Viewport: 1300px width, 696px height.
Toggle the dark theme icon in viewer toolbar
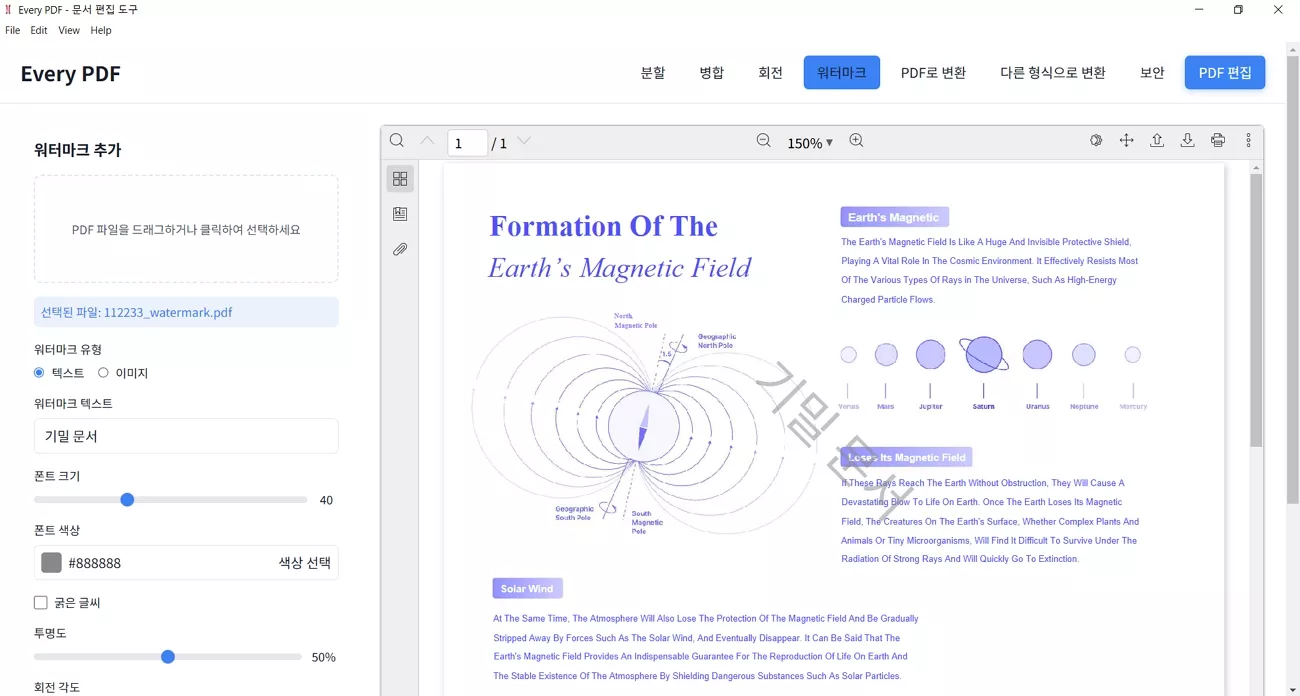tap(1096, 141)
